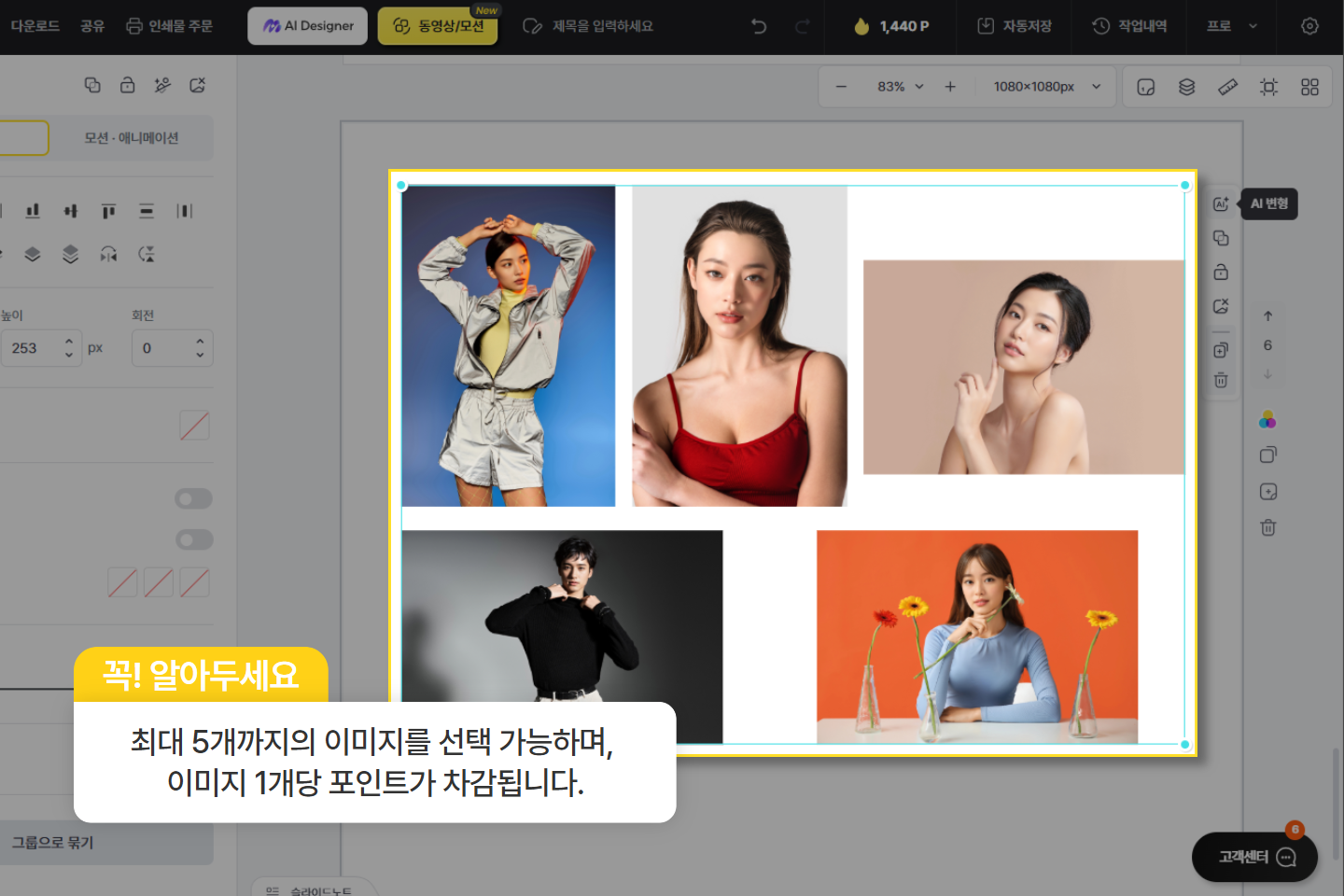This screenshot has height=896, width=1344.
Task: Select the orange-background photo with flowers
Action: pos(977,637)
